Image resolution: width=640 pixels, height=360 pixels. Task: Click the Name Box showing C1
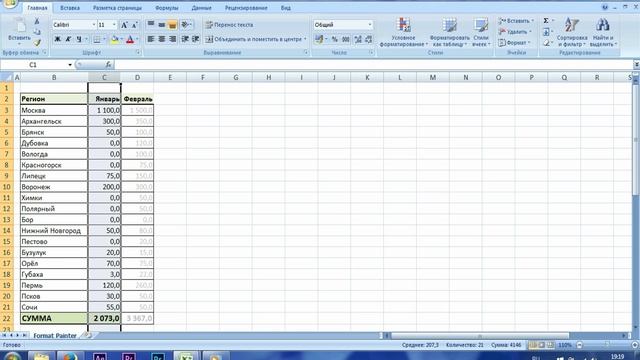(33, 64)
